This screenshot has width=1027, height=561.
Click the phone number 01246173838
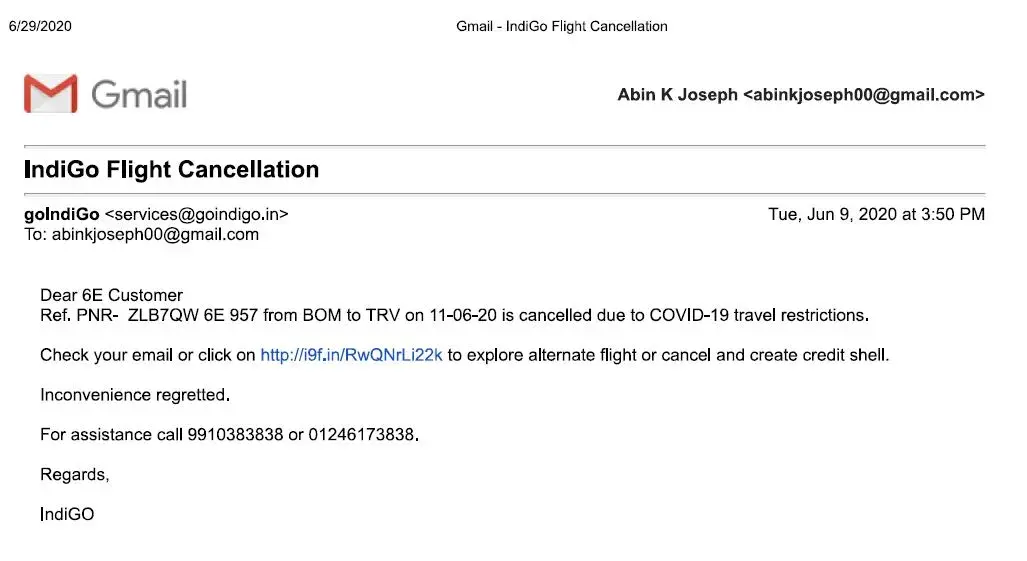[361, 435]
